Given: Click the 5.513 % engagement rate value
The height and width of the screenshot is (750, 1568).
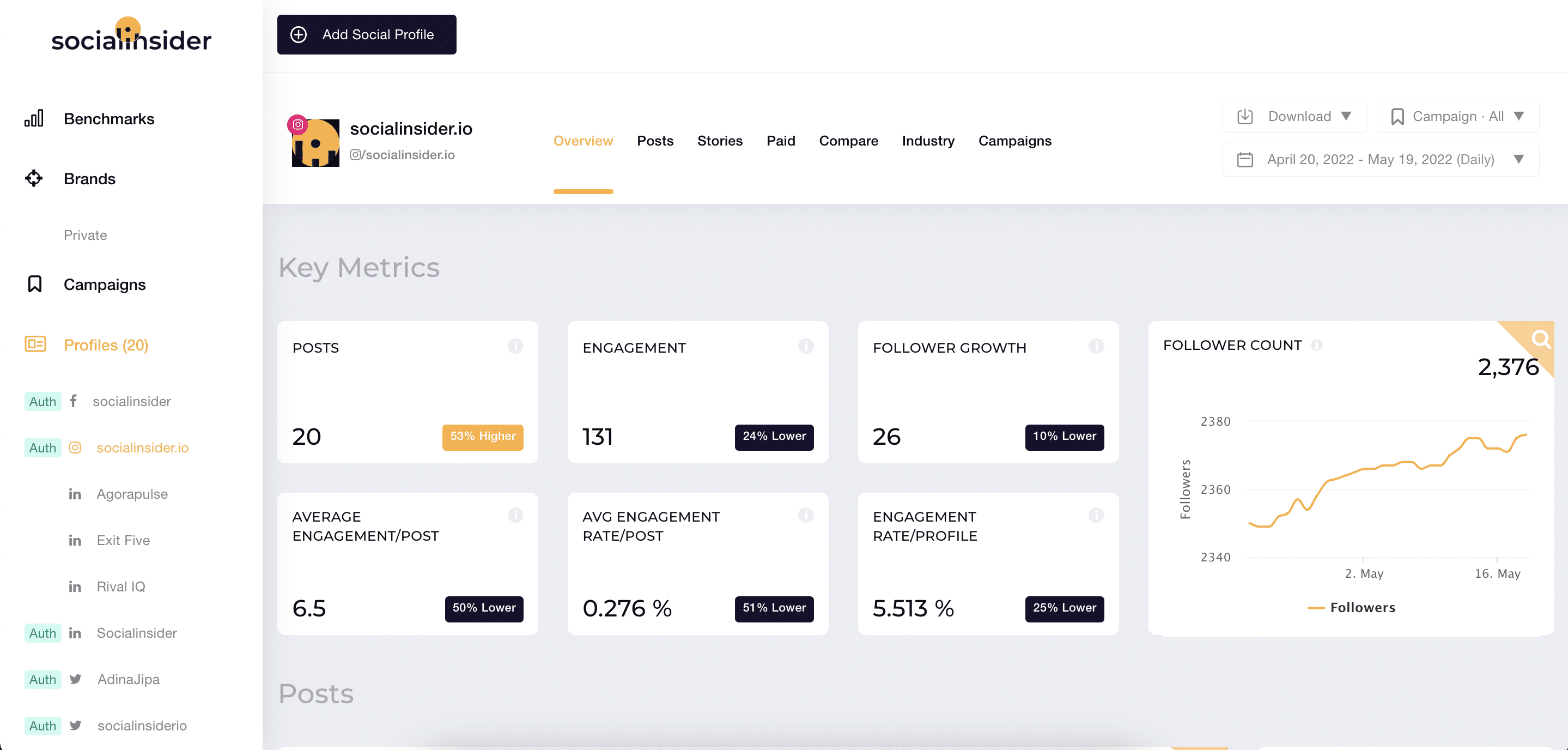Looking at the screenshot, I should pyautogui.click(x=913, y=608).
